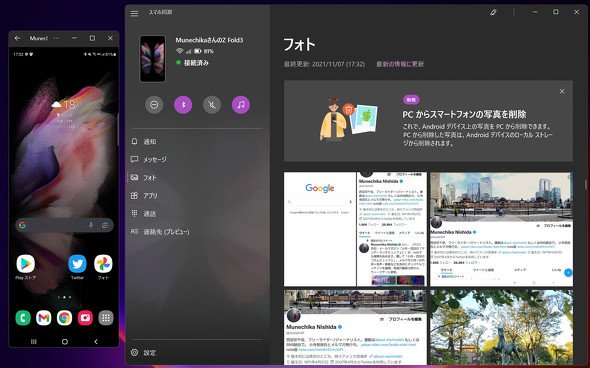Open the hamburger menu in Your Phone app
This screenshot has height=368, width=590.
pyautogui.click(x=134, y=14)
